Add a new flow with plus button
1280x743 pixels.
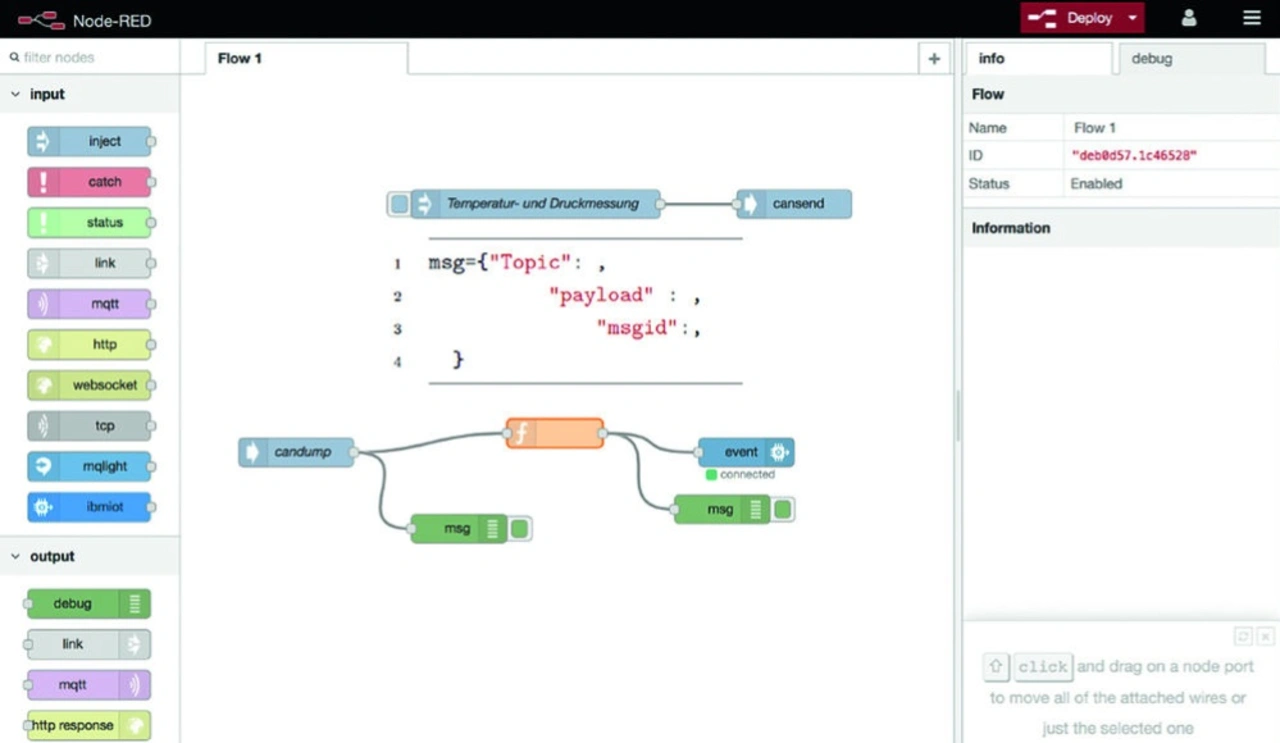pyautogui.click(x=933, y=58)
